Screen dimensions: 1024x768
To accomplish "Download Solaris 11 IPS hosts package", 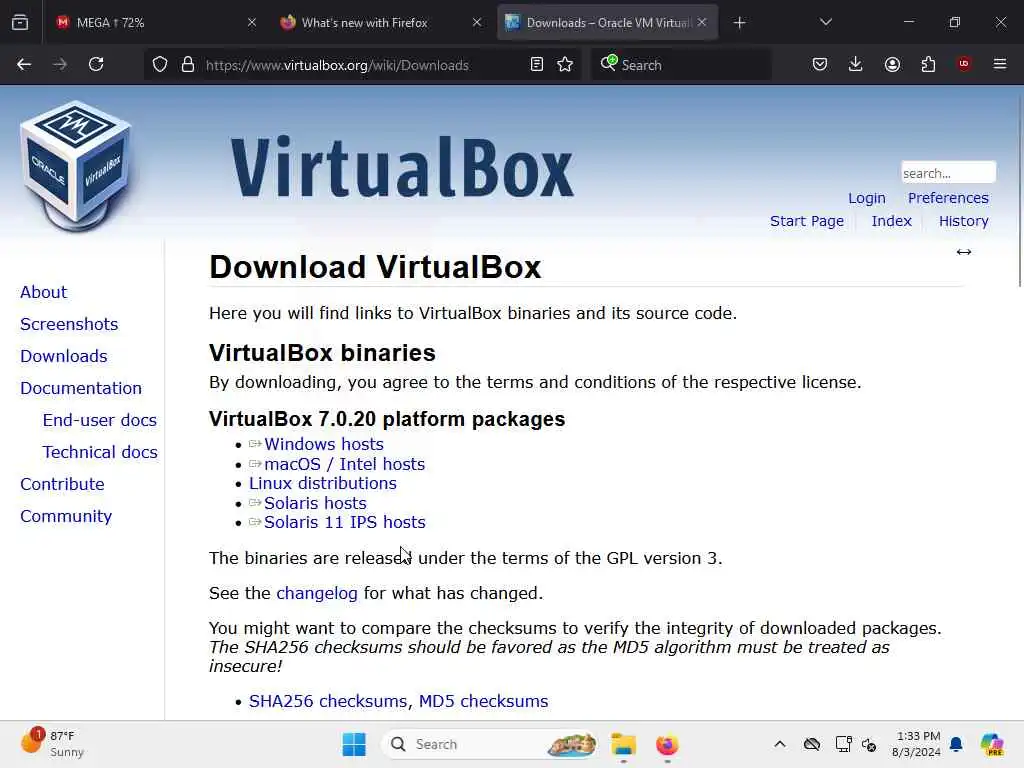I will tap(345, 522).
